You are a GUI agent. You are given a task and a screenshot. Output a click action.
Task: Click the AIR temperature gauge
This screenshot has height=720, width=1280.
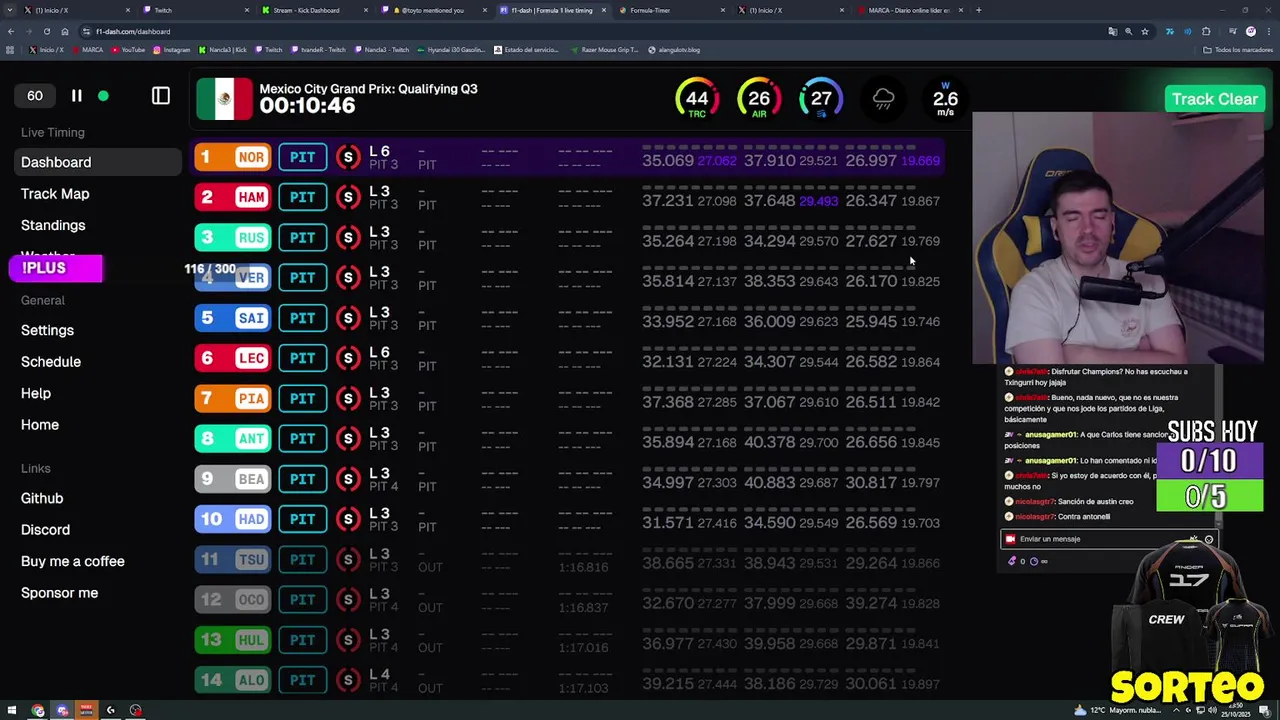[x=759, y=99]
